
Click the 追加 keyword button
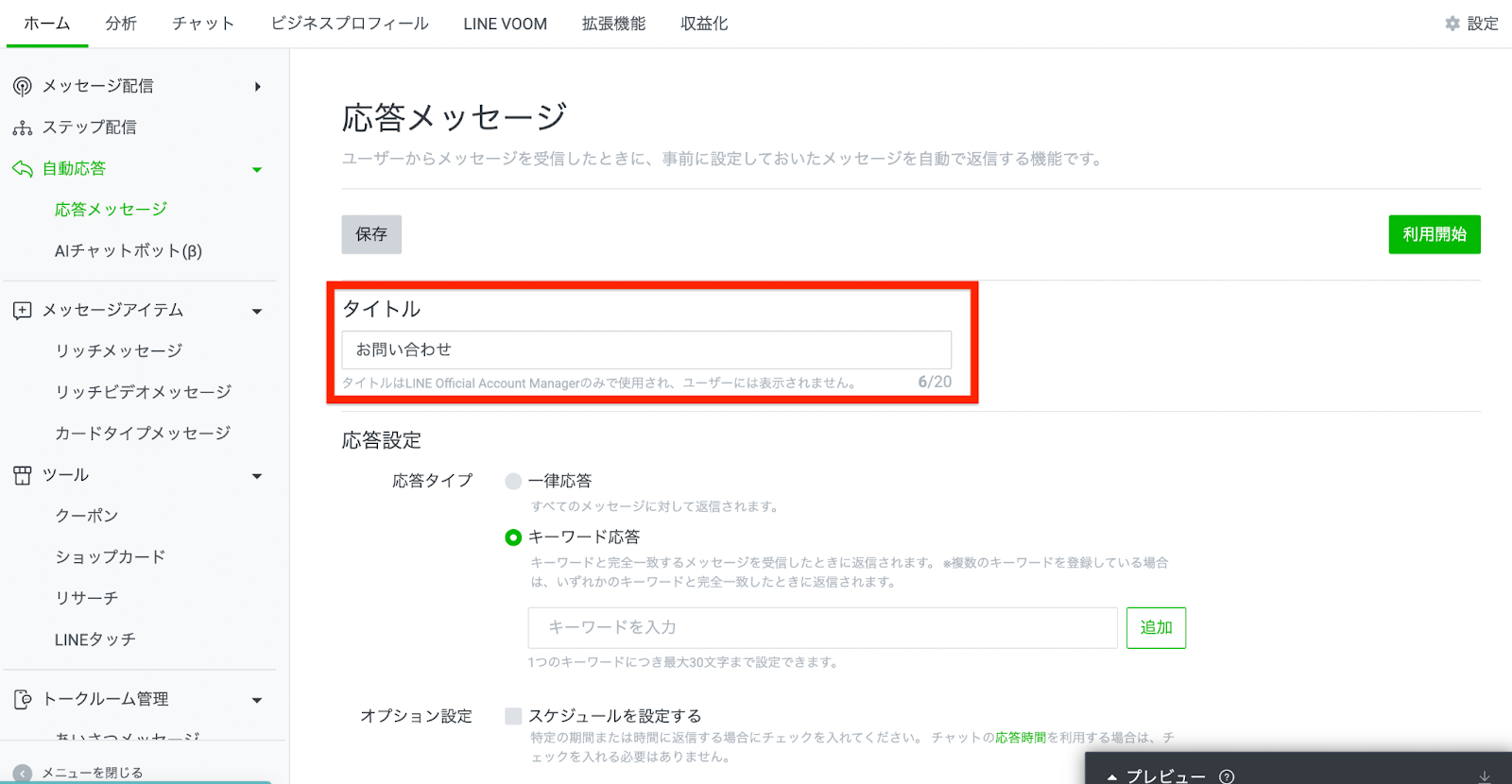(x=1156, y=628)
